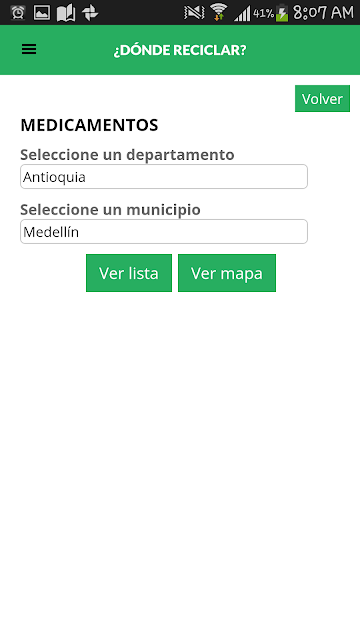The width and height of the screenshot is (360, 640).
Task: Tap the Seleccione un municipio label
Action: click(x=110, y=210)
